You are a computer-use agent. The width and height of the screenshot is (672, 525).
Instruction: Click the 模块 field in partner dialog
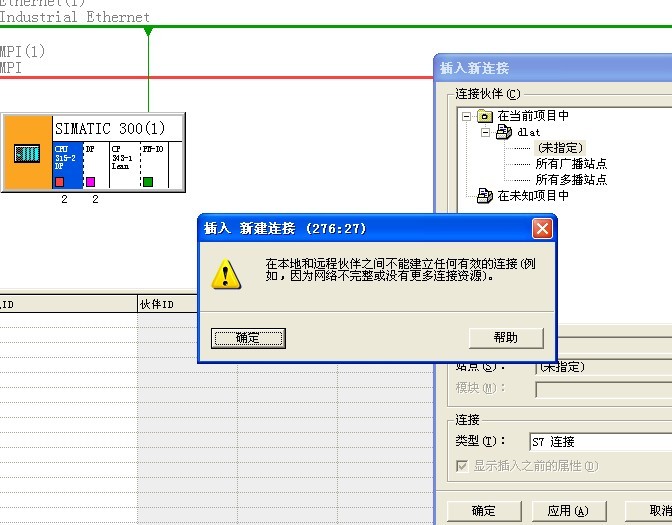[x=604, y=390]
